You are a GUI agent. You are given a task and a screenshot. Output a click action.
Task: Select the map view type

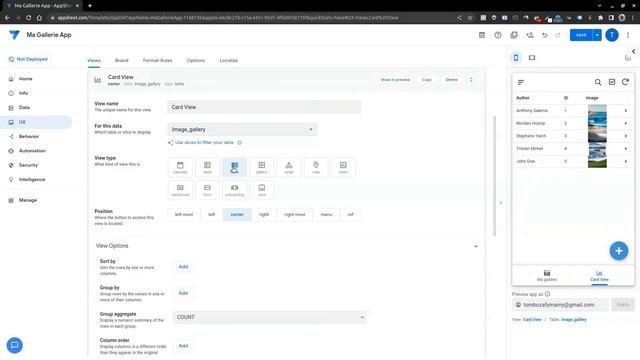(316, 167)
